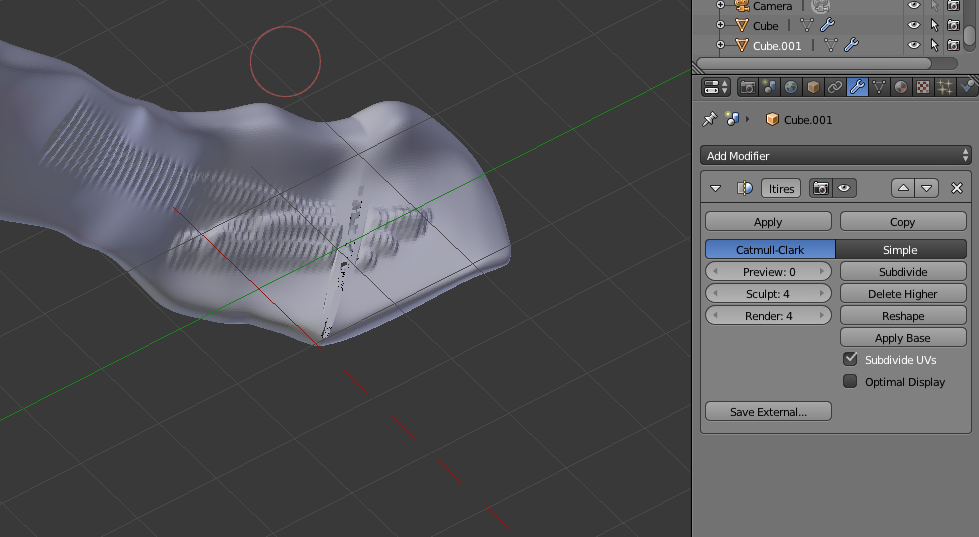The width and height of the screenshot is (979, 537).
Task: Click the Camera data icon beside Camera
Action: click(x=820, y=6)
